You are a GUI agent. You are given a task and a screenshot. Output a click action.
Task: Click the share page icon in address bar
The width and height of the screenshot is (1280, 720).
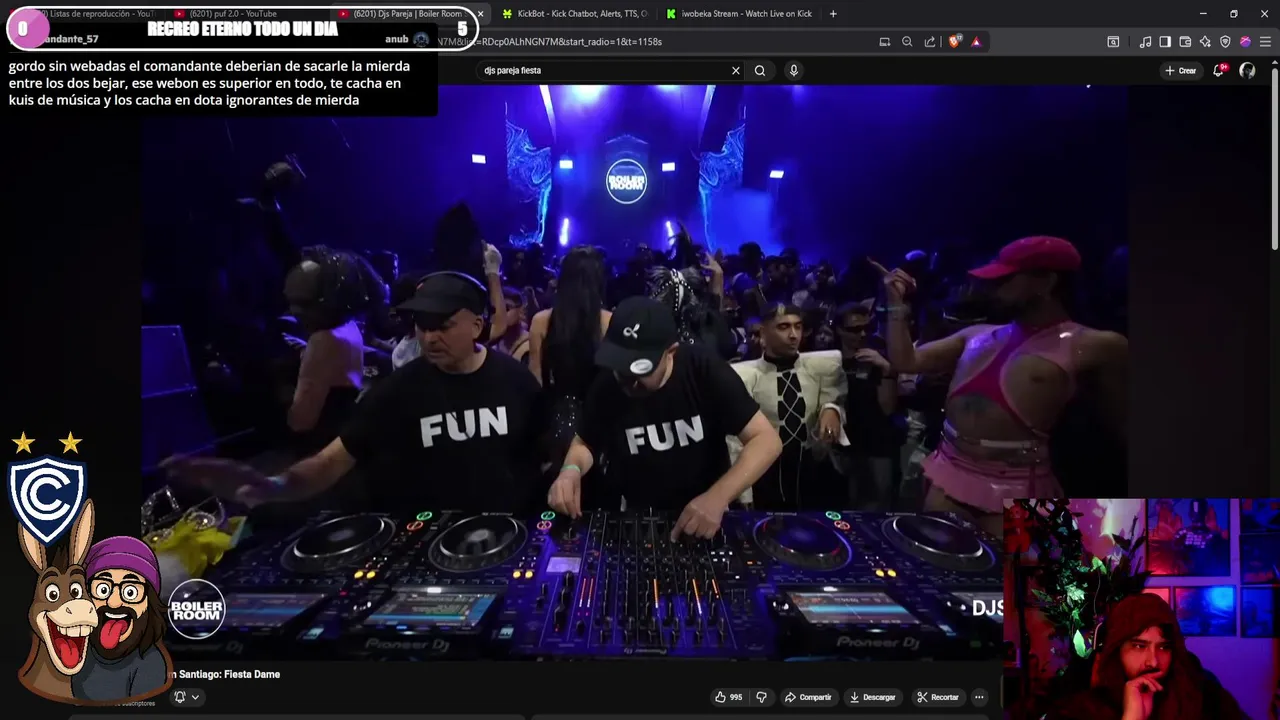[x=930, y=42]
